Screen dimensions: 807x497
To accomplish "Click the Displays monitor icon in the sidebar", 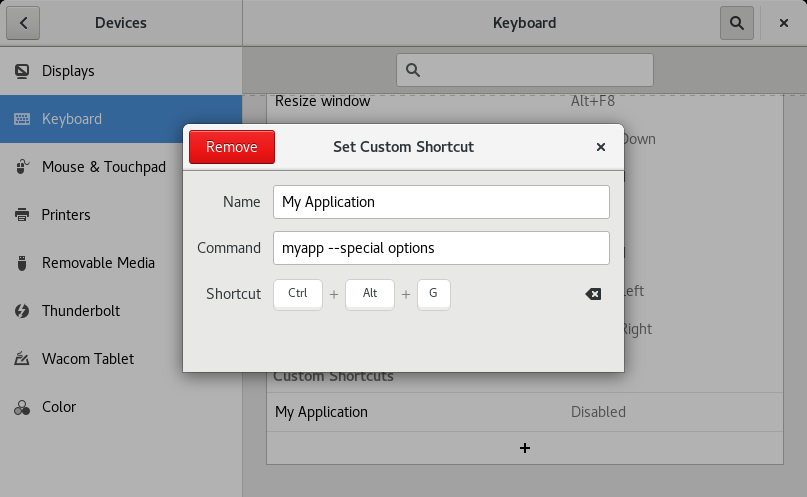I will coord(22,71).
